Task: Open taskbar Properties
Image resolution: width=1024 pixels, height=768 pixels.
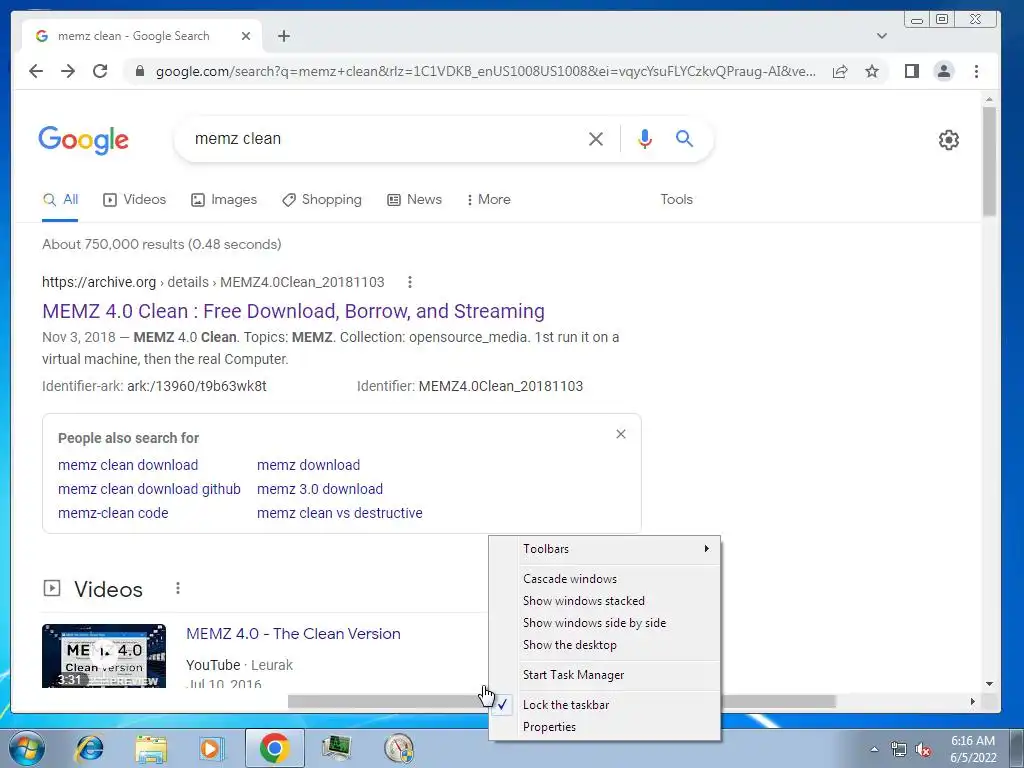Action: point(605,727)
